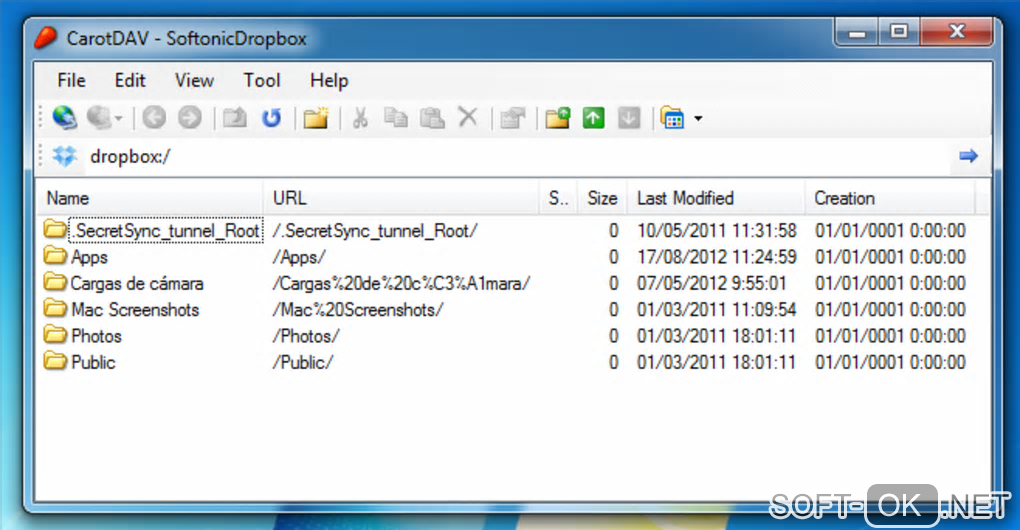The width and height of the screenshot is (1020, 530).
Task: Expand the view mode dropdown arrow
Action: [x=698, y=118]
